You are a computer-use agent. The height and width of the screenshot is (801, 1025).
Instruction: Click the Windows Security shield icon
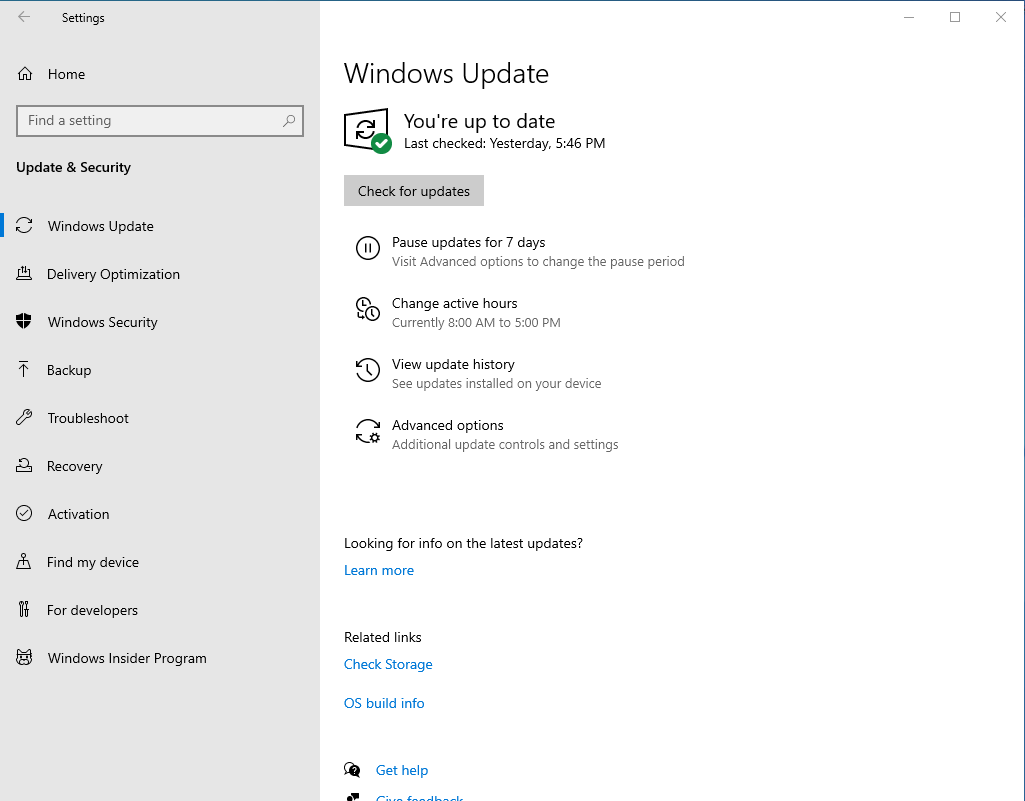click(x=24, y=321)
